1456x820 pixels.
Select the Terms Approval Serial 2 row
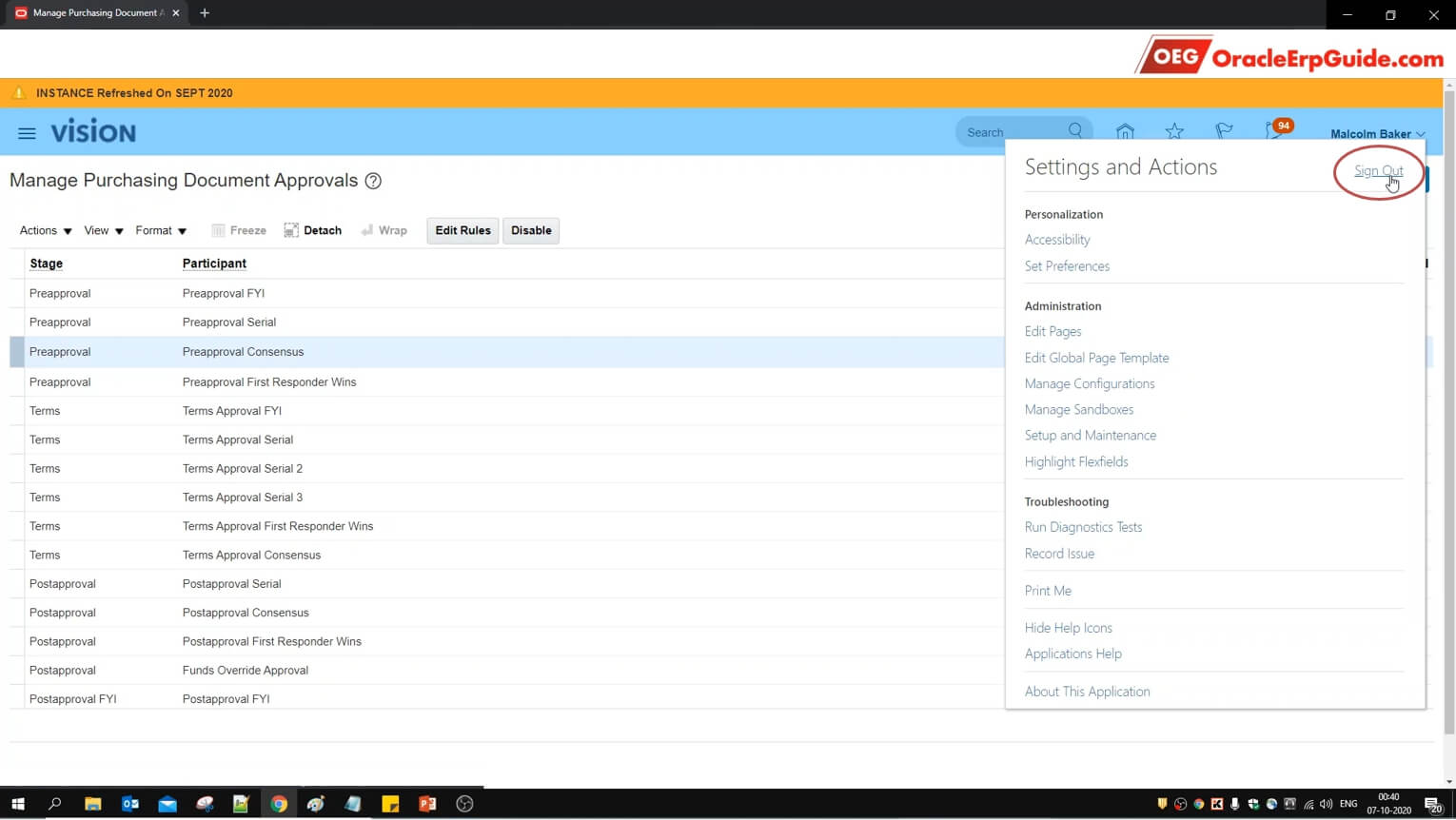(x=507, y=469)
